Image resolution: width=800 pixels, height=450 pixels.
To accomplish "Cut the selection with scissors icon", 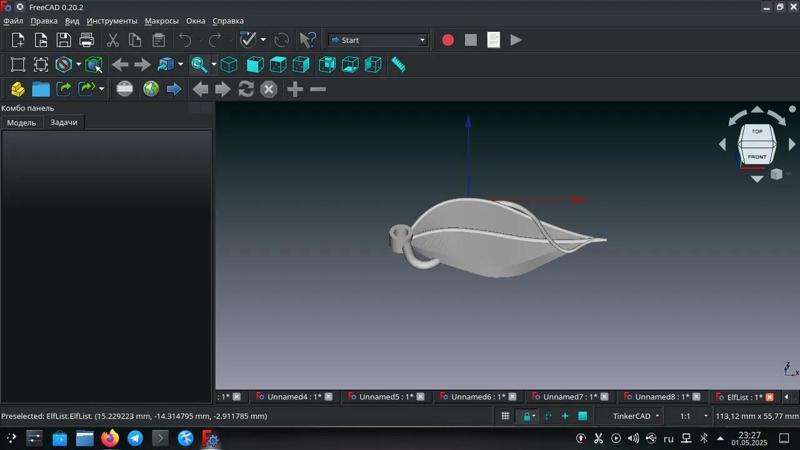I will point(112,40).
